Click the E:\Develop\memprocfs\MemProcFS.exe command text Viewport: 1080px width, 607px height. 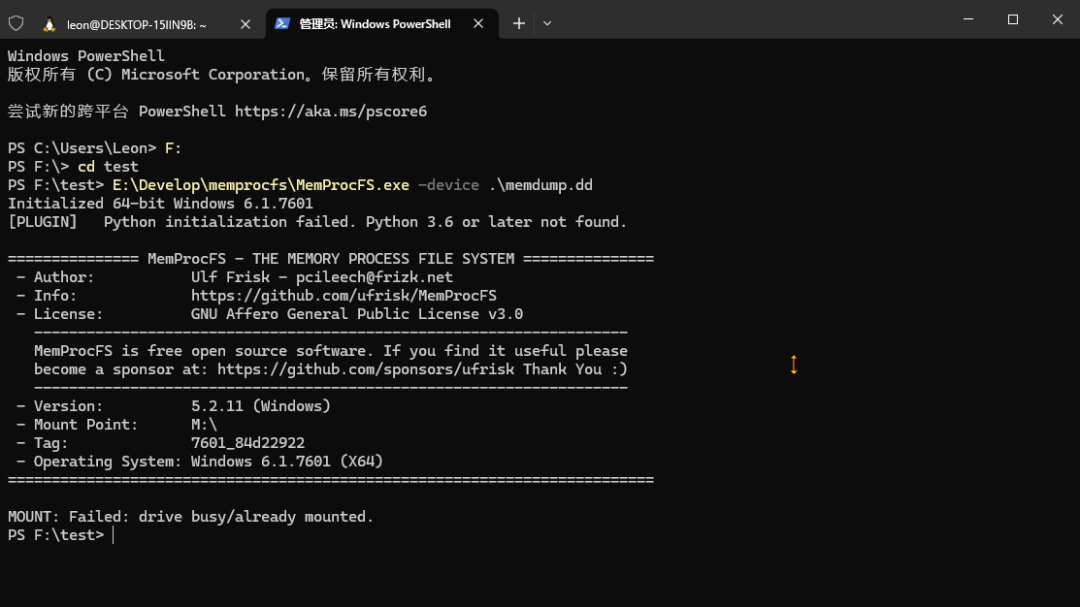point(260,185)
